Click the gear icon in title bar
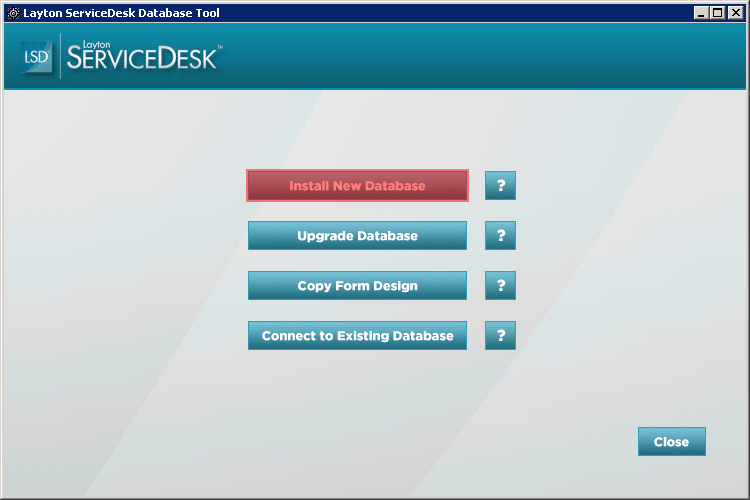 tap(13, 13)
